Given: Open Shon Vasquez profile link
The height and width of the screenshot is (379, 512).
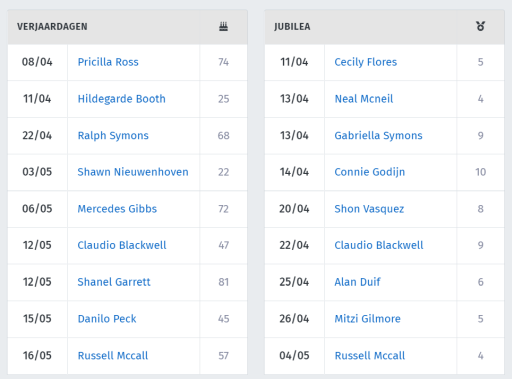Looking at the screenshot, I should tap(369, 209).
